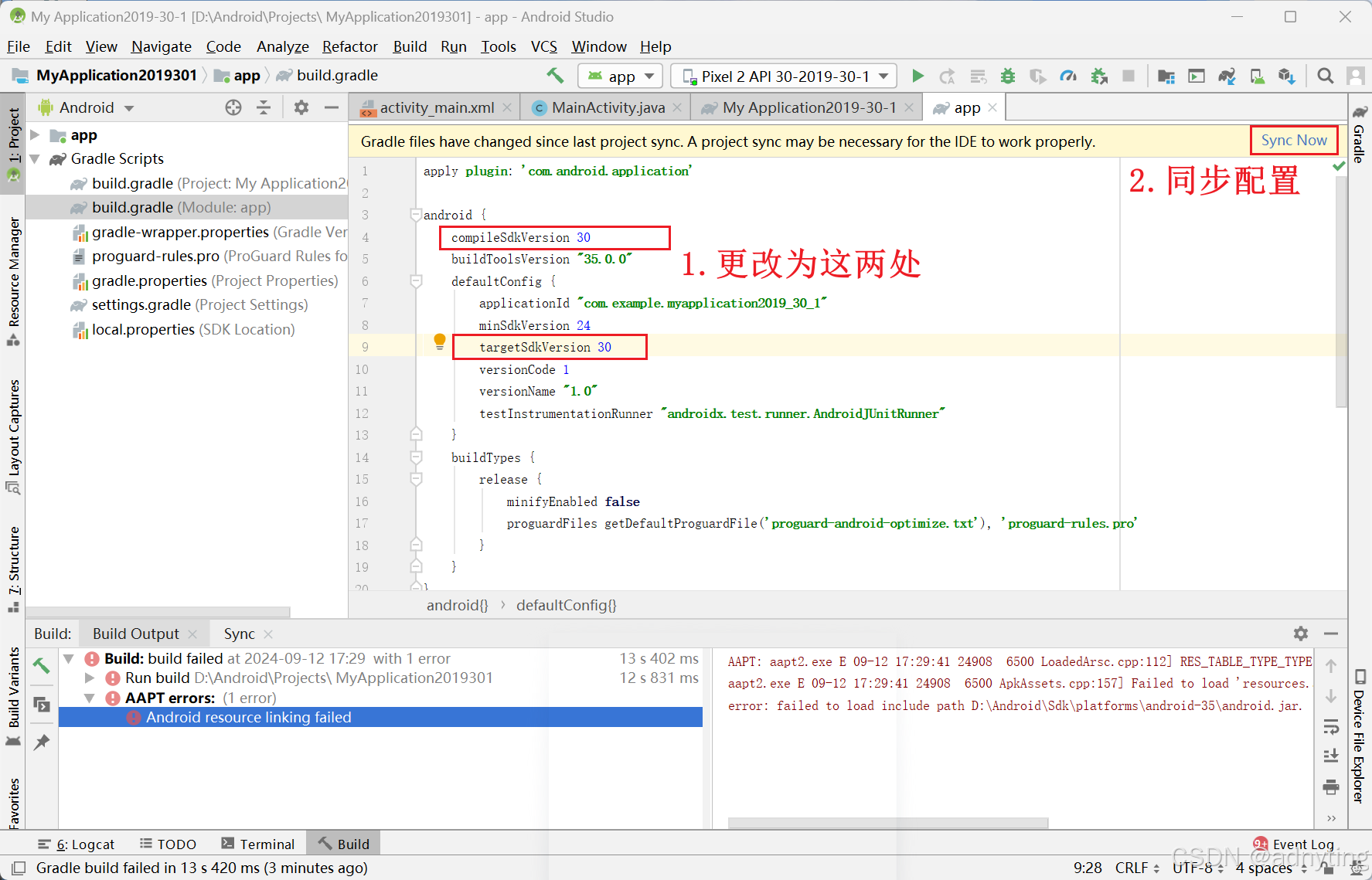Click Collapse All icon in Project panel

[x=264, y=107]
